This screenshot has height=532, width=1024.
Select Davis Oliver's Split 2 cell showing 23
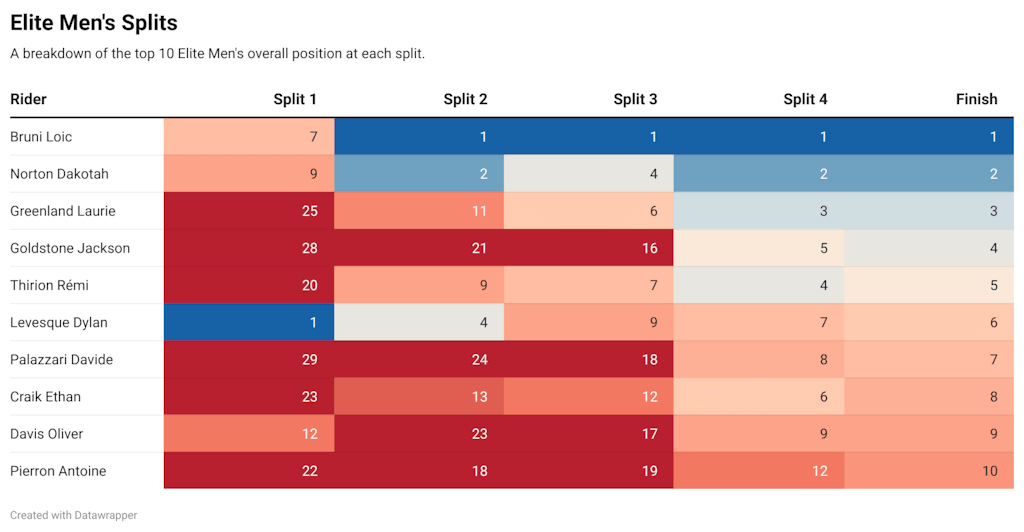pos(419,434)
